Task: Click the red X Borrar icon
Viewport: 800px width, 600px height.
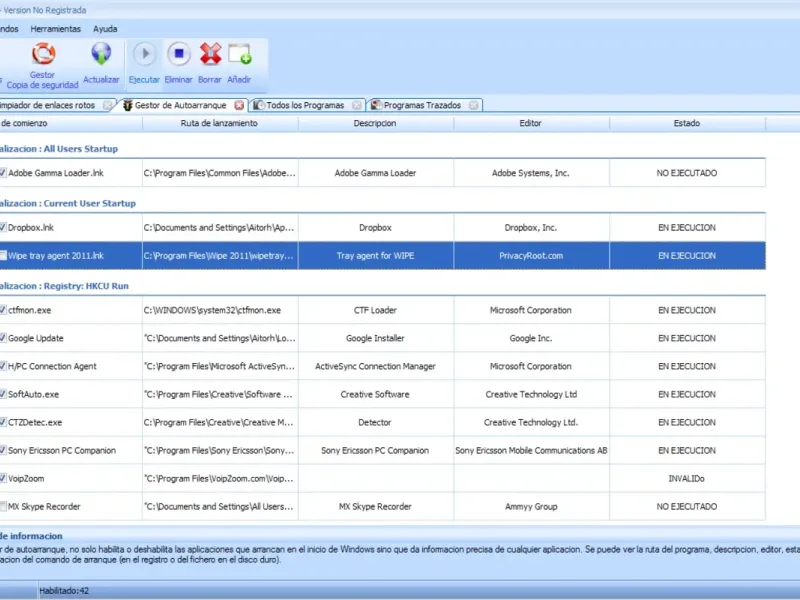Action: click(210, 54)
